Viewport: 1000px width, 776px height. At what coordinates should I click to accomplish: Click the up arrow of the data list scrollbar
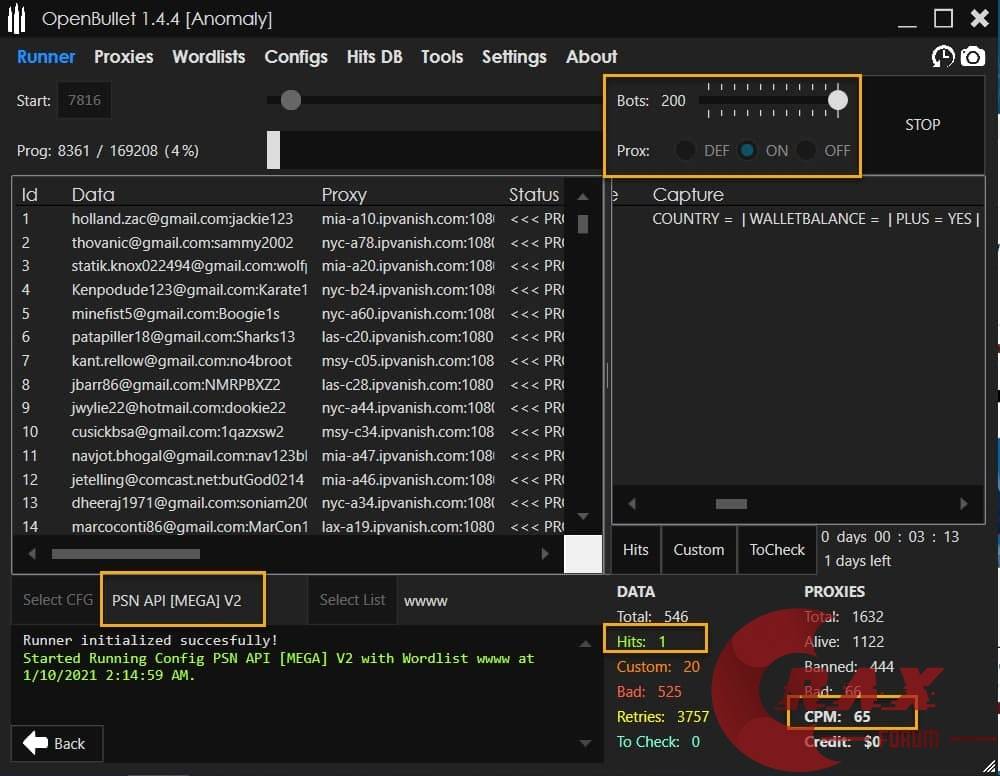(582, 196)
